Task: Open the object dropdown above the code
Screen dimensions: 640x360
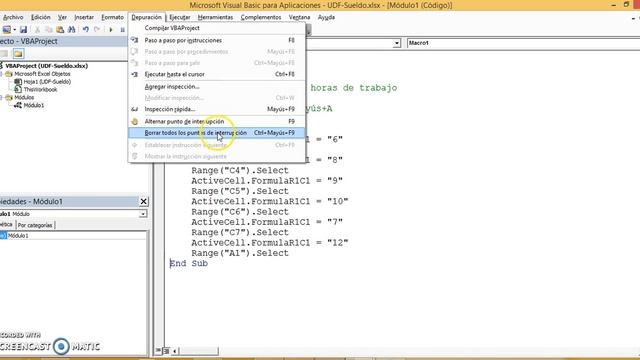Action: 396,43
